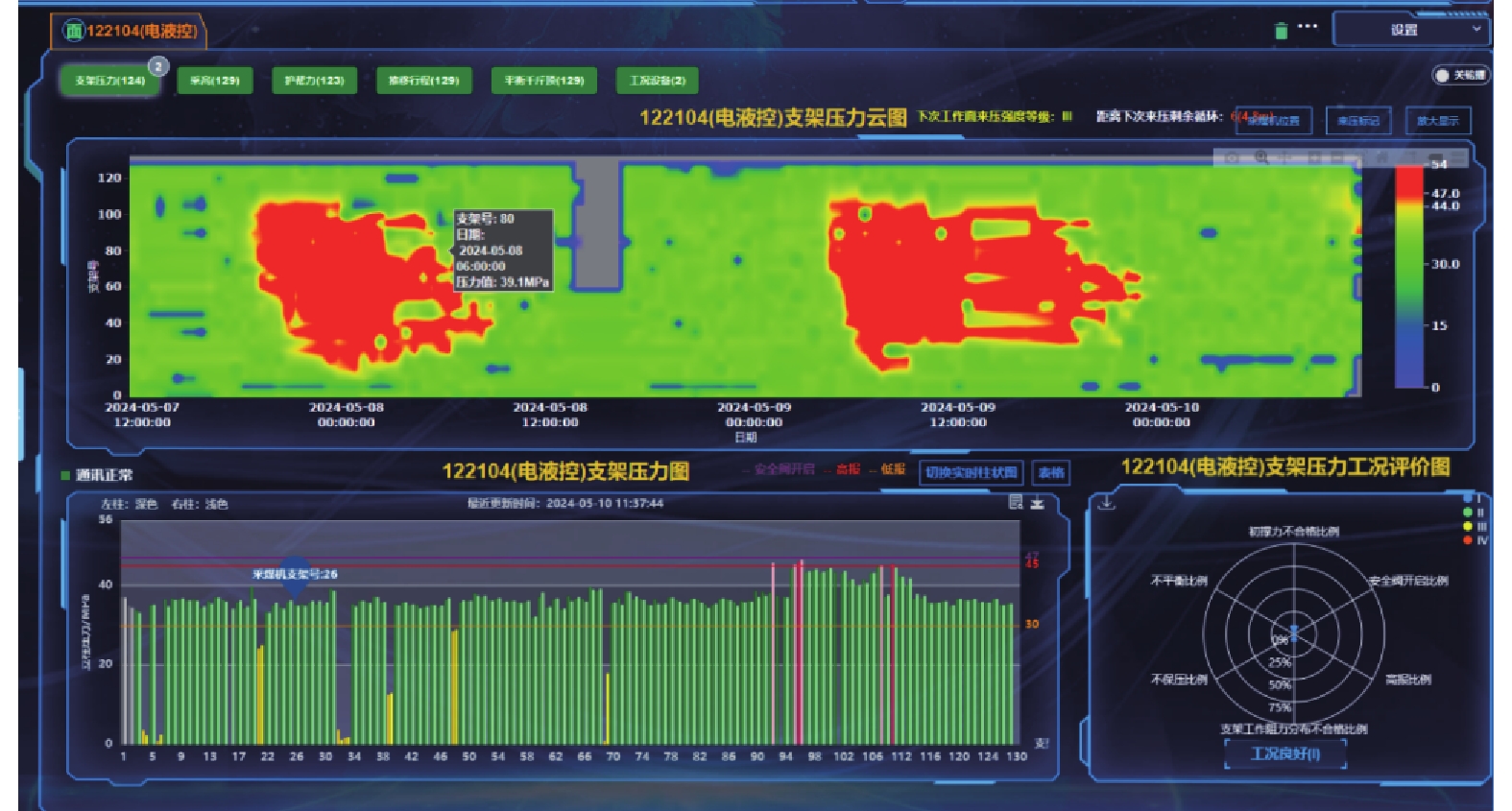Open the 推移行程(129) tab

423,81
